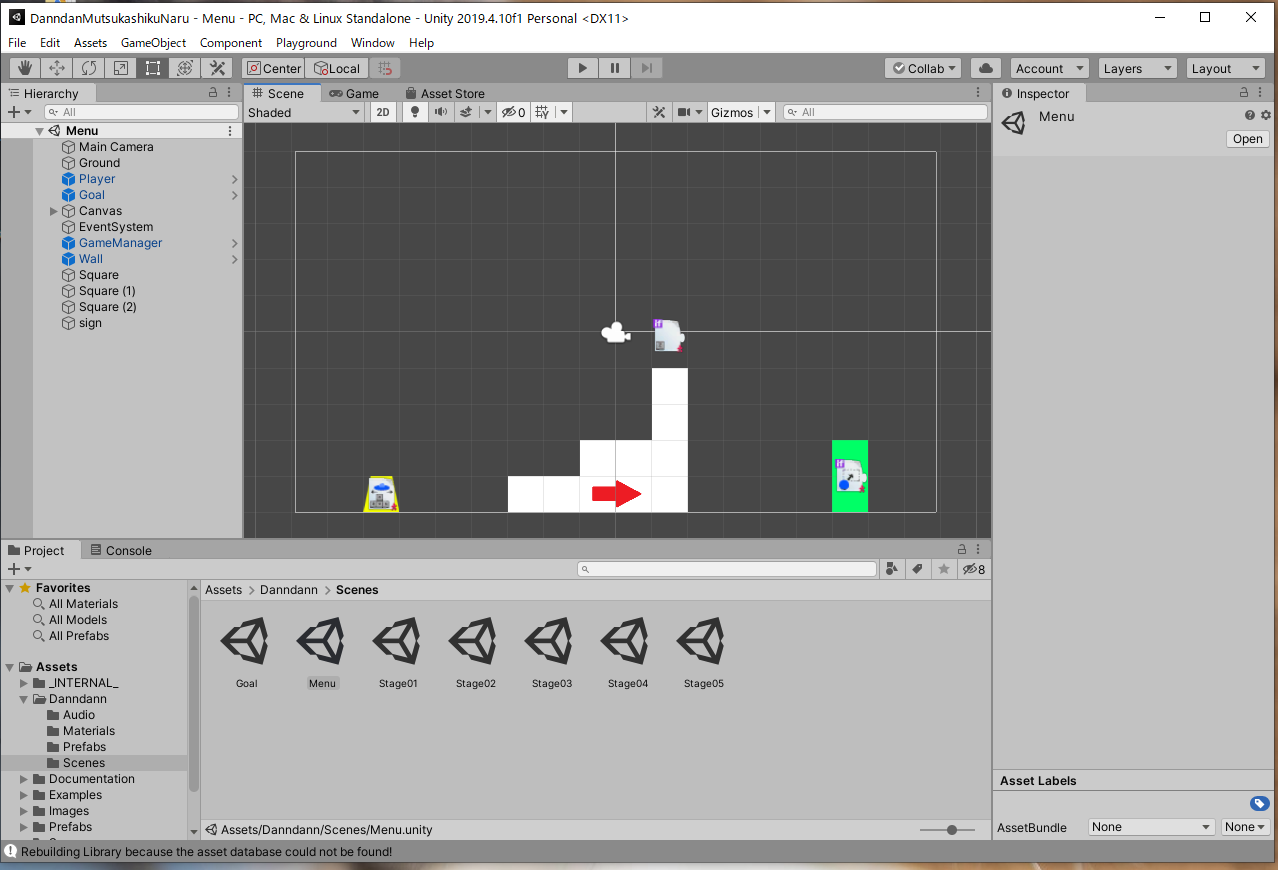The image size is (1278, 870).
Task: Toggle Center pivot mode
Action: pyautogui.click(x=273, y=68)
